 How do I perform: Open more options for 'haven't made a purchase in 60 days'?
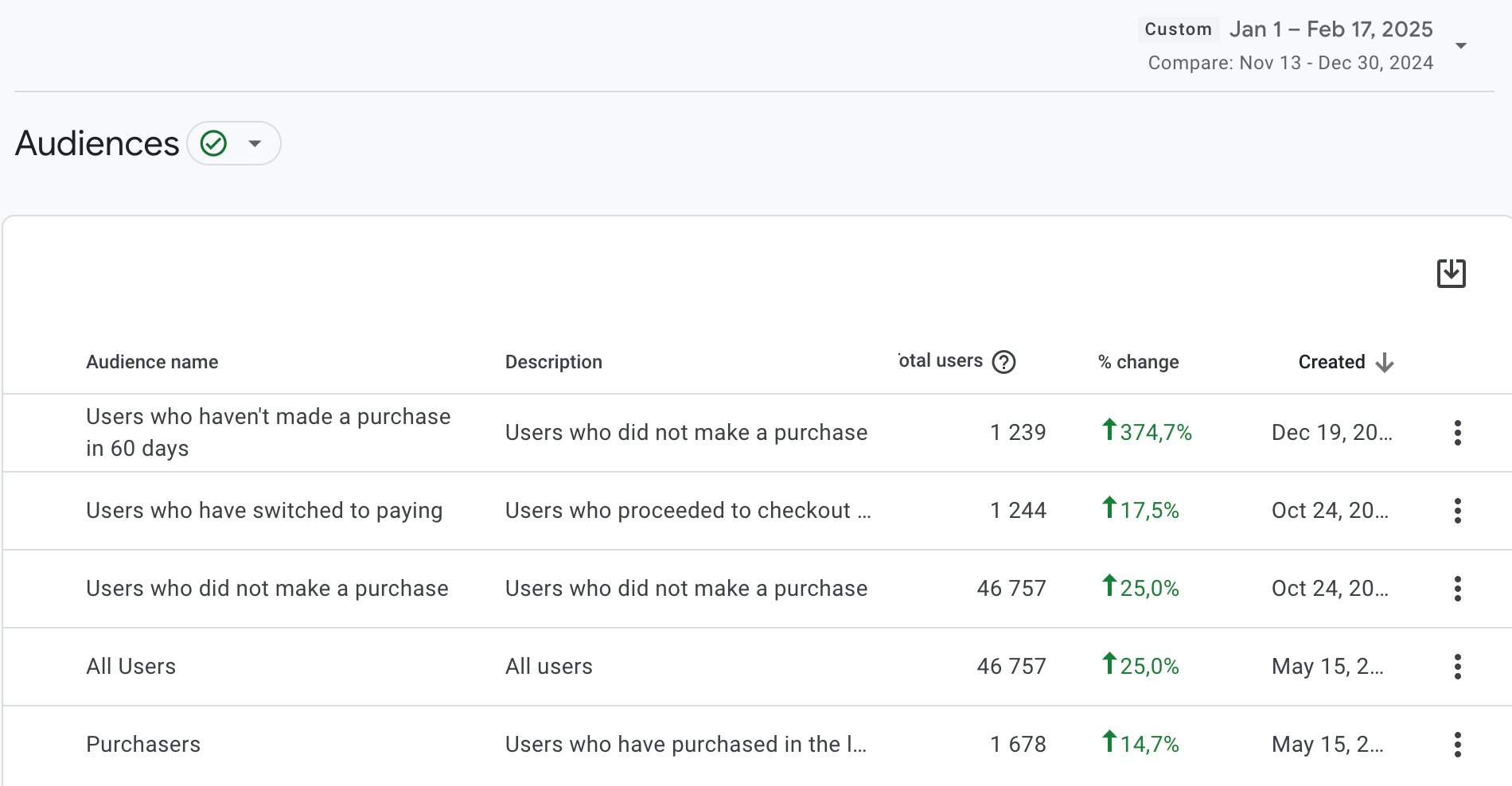1457,433
